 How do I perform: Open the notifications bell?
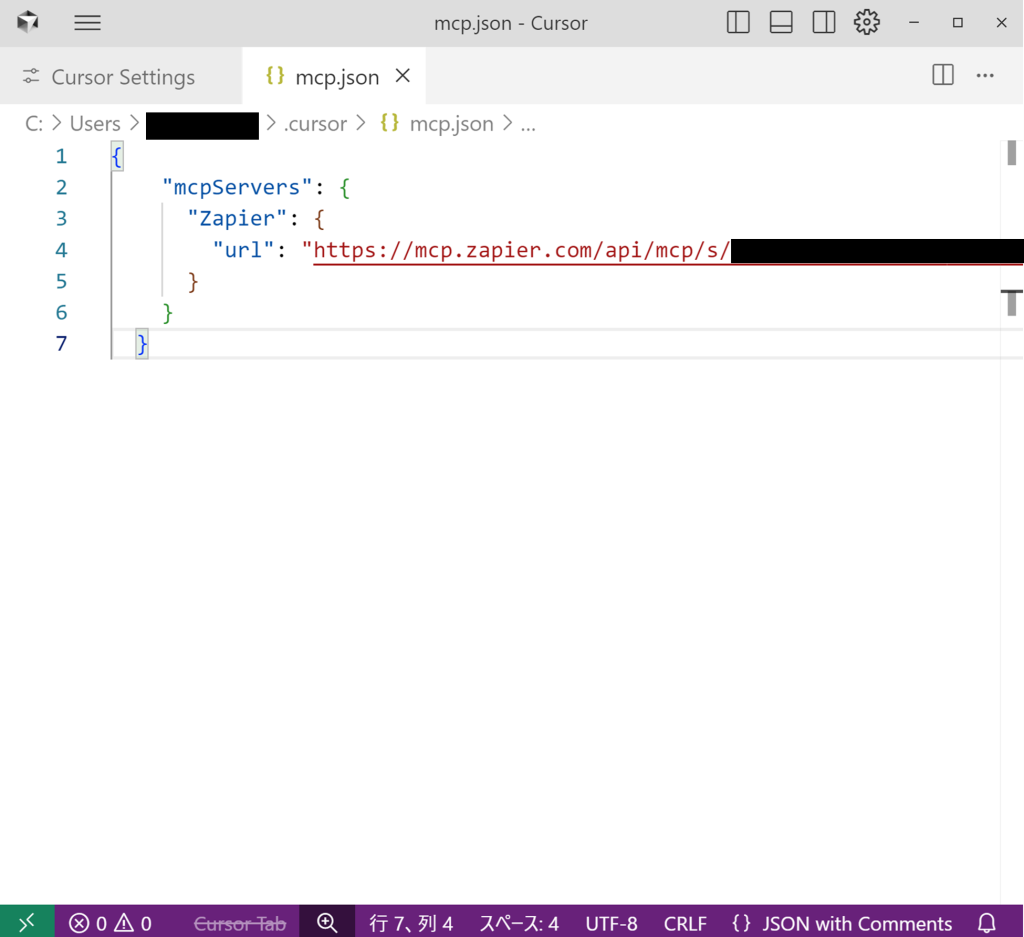(x=986, y=922)
